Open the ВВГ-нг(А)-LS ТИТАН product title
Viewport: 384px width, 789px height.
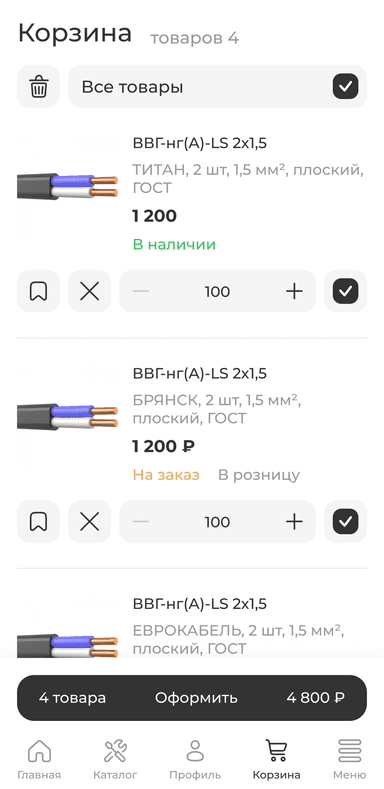[200, 143]
